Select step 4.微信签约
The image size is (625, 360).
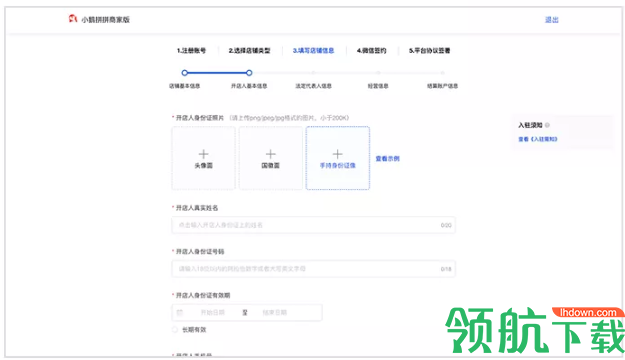371,51
